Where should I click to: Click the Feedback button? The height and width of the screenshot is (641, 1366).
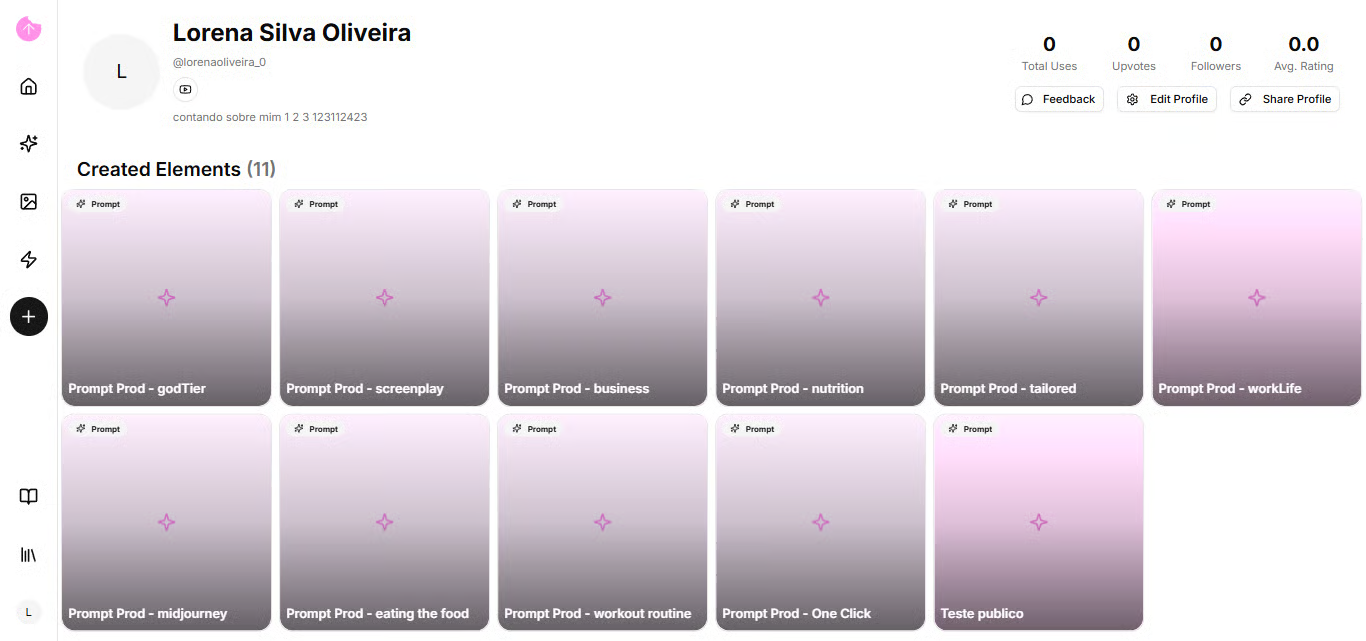click(x=1059, y=99)
